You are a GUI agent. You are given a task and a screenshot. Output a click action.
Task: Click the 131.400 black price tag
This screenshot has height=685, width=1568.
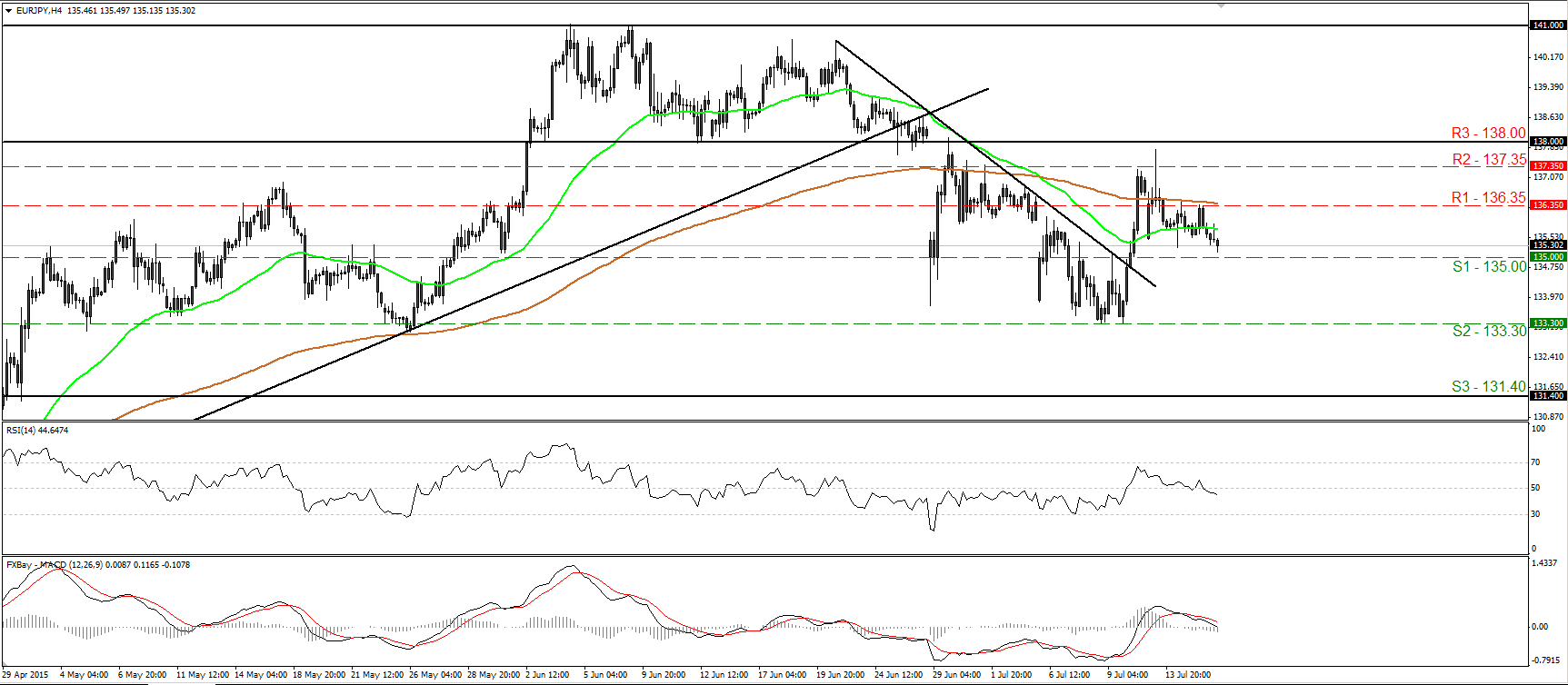click(x=1548, y=396)
